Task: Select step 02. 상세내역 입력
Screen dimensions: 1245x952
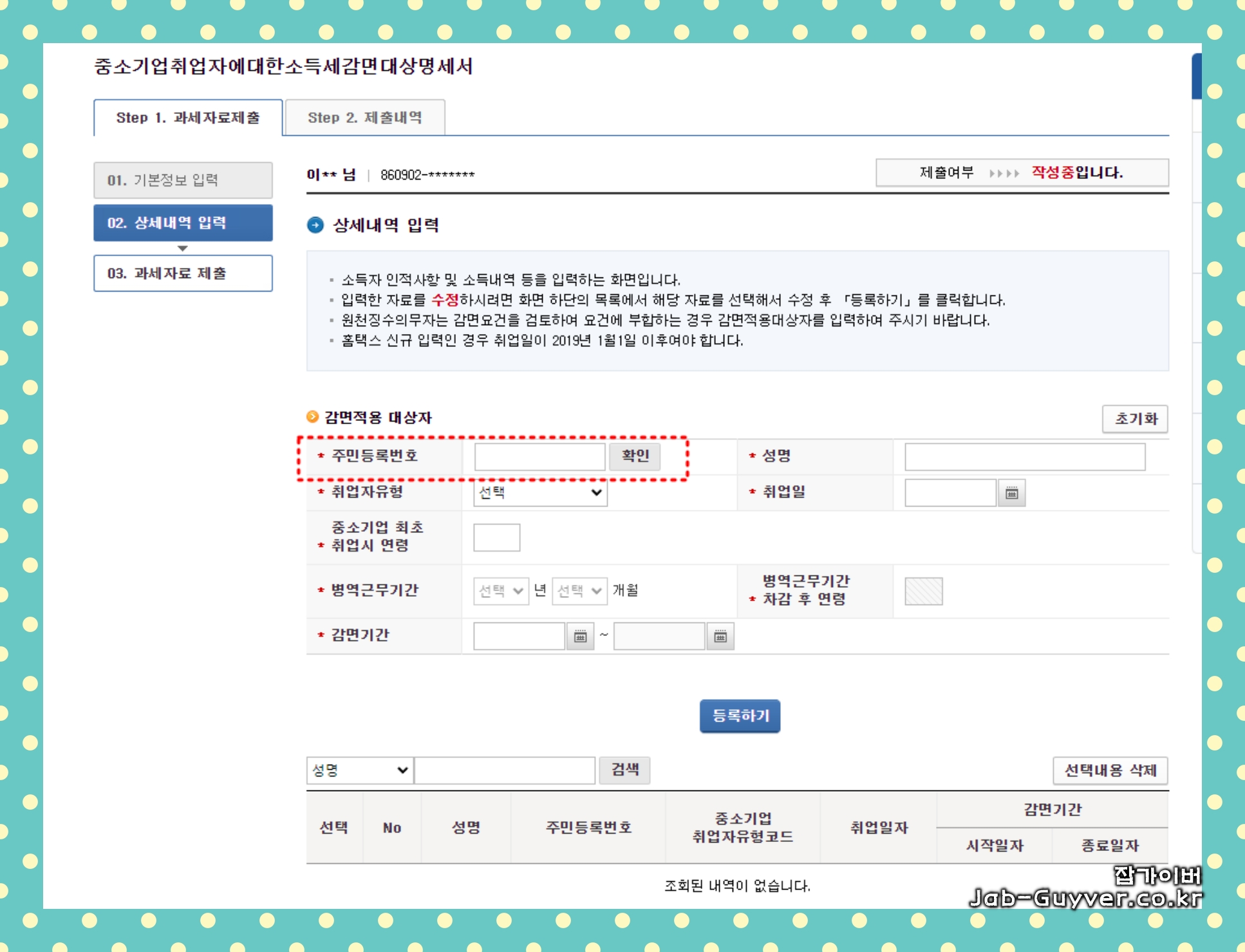Action: coord(183,224)
